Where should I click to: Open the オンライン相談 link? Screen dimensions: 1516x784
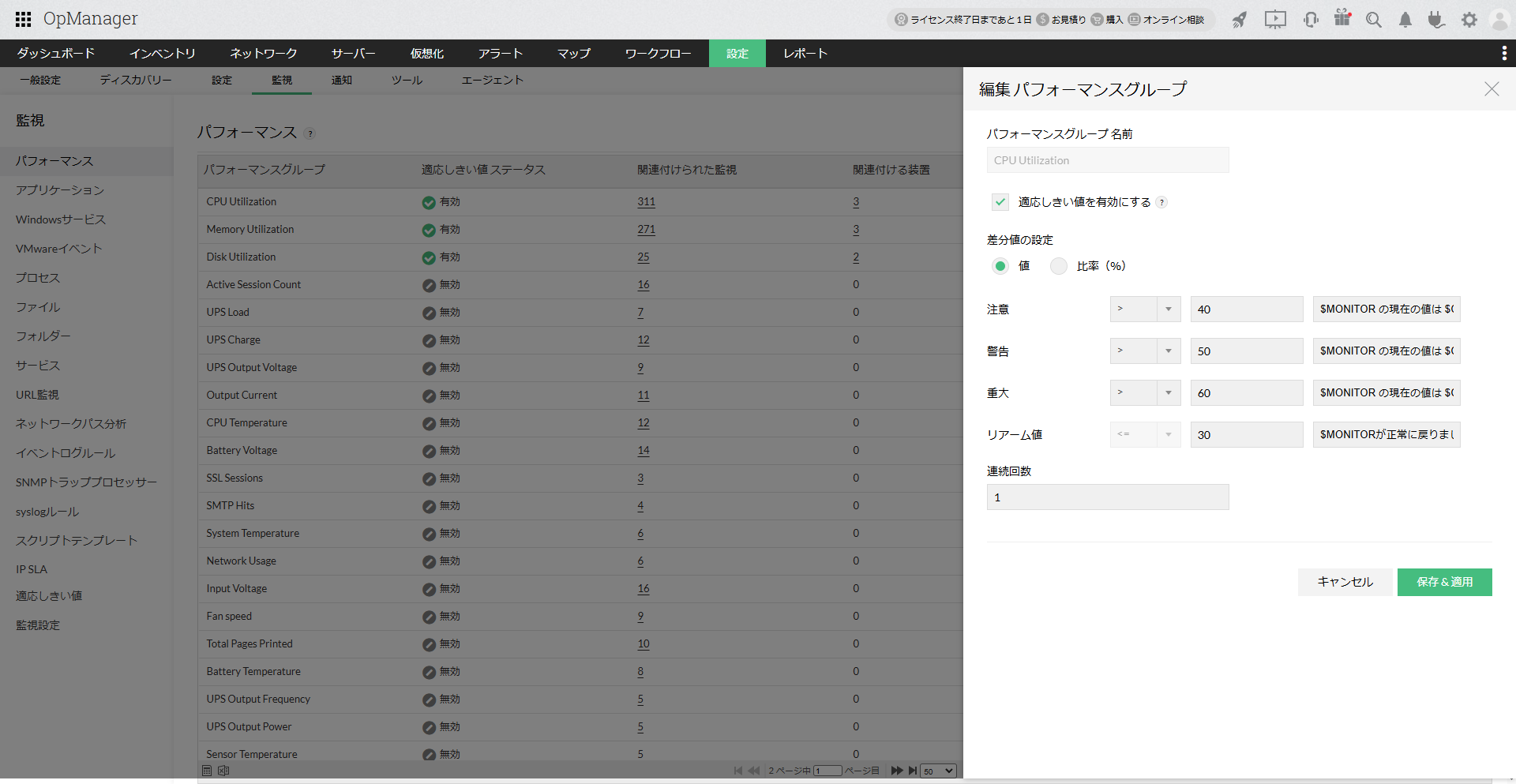click(1174, 20)
